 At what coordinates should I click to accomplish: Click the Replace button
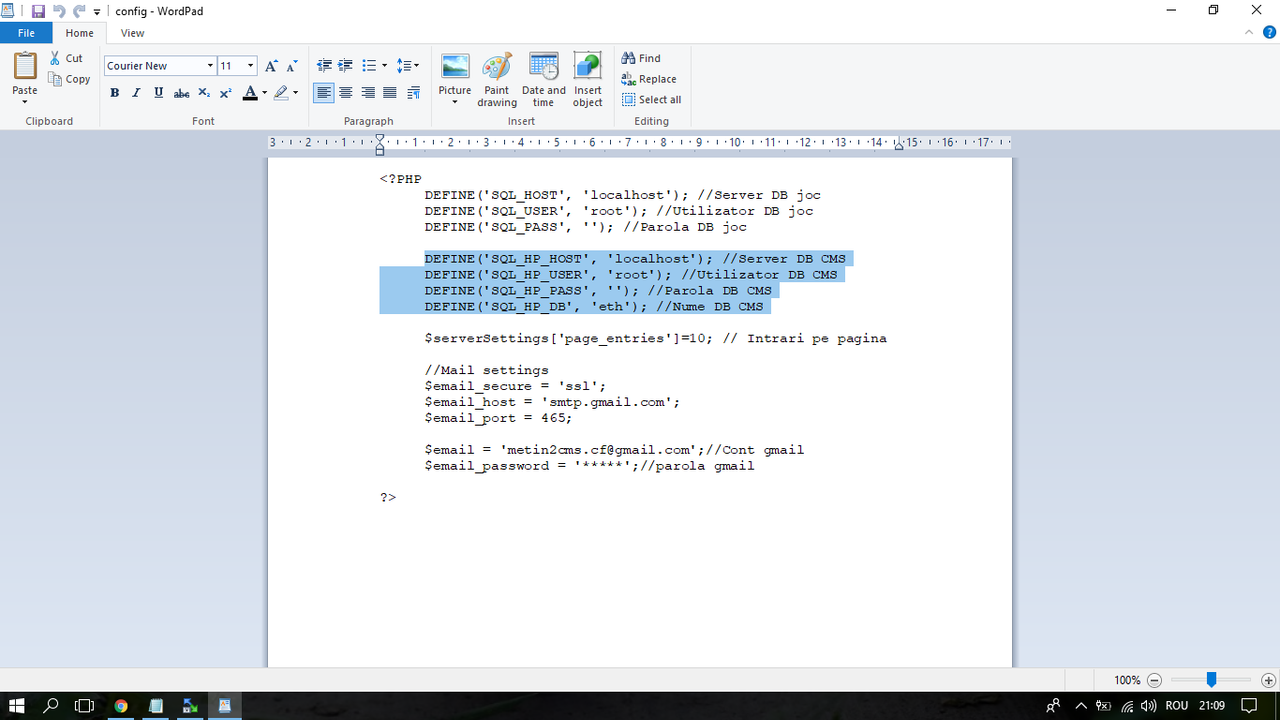point(649,79)
